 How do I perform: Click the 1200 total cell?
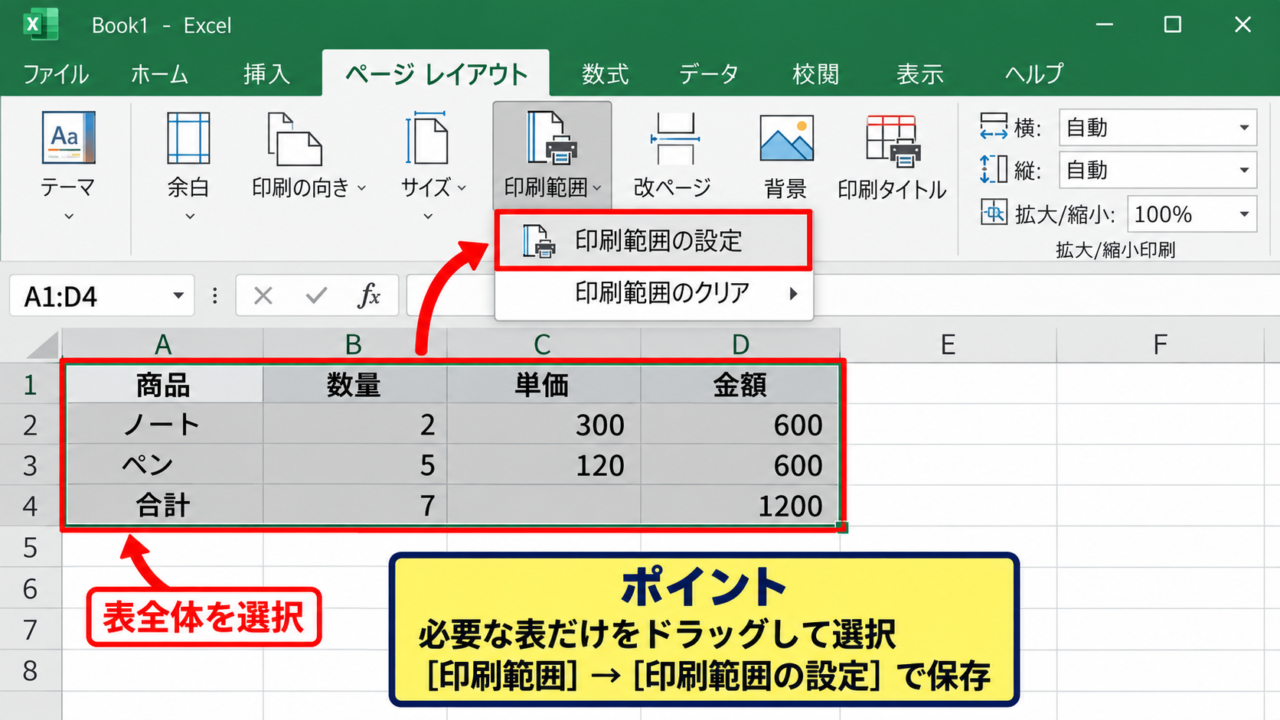pos(740,506)
